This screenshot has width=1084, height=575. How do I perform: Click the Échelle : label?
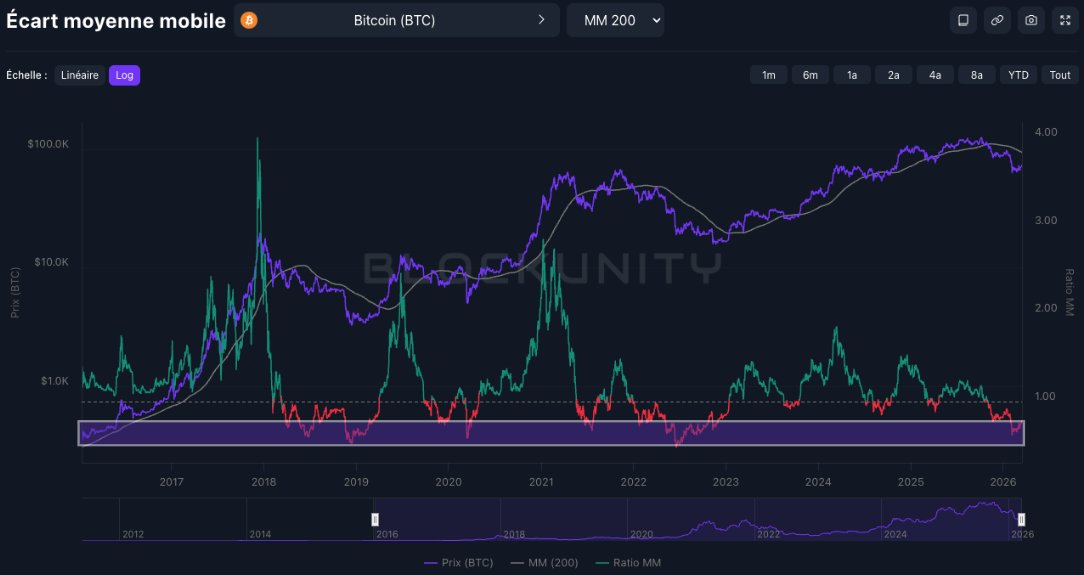click(27, 75)
